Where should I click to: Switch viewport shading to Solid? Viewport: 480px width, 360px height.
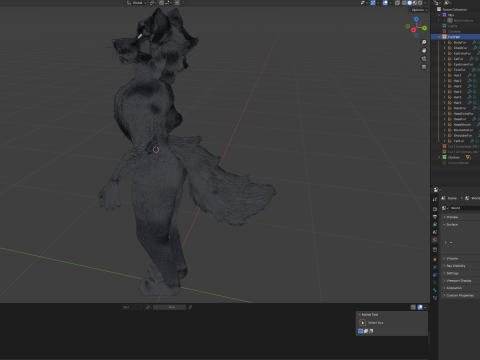click(x=409, y=3)
